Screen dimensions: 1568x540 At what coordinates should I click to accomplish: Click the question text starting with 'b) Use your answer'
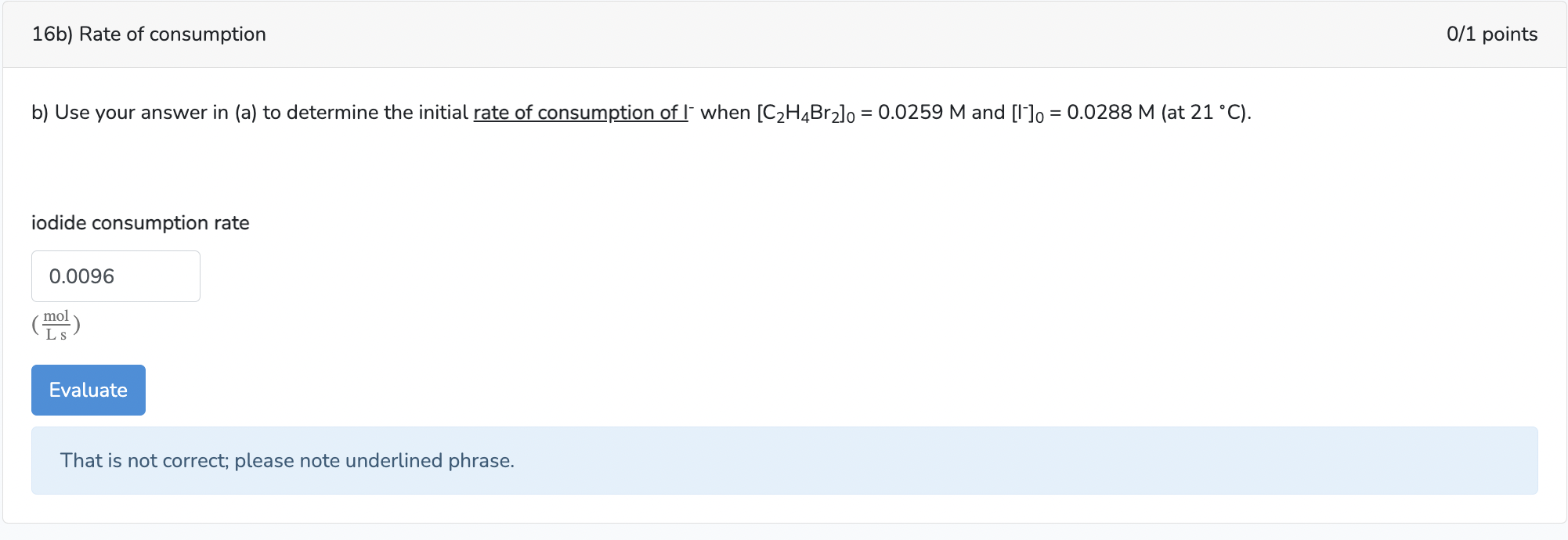pyautogui.click(x=235, y=113)
